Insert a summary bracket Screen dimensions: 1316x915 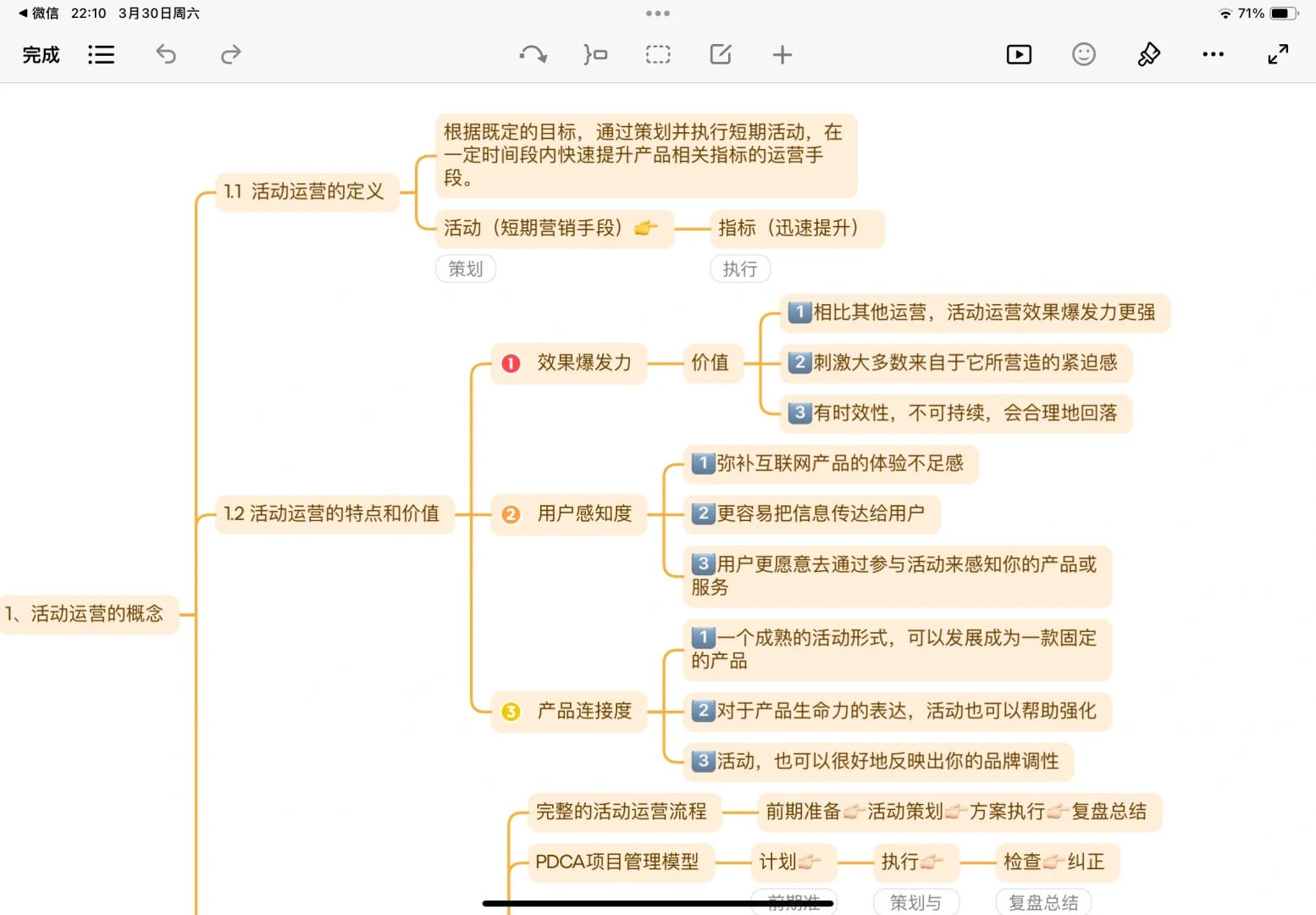coord(595,55)
